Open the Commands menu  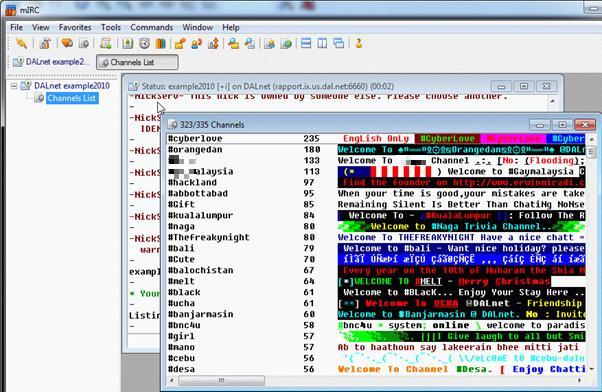[x=151, y=28]
